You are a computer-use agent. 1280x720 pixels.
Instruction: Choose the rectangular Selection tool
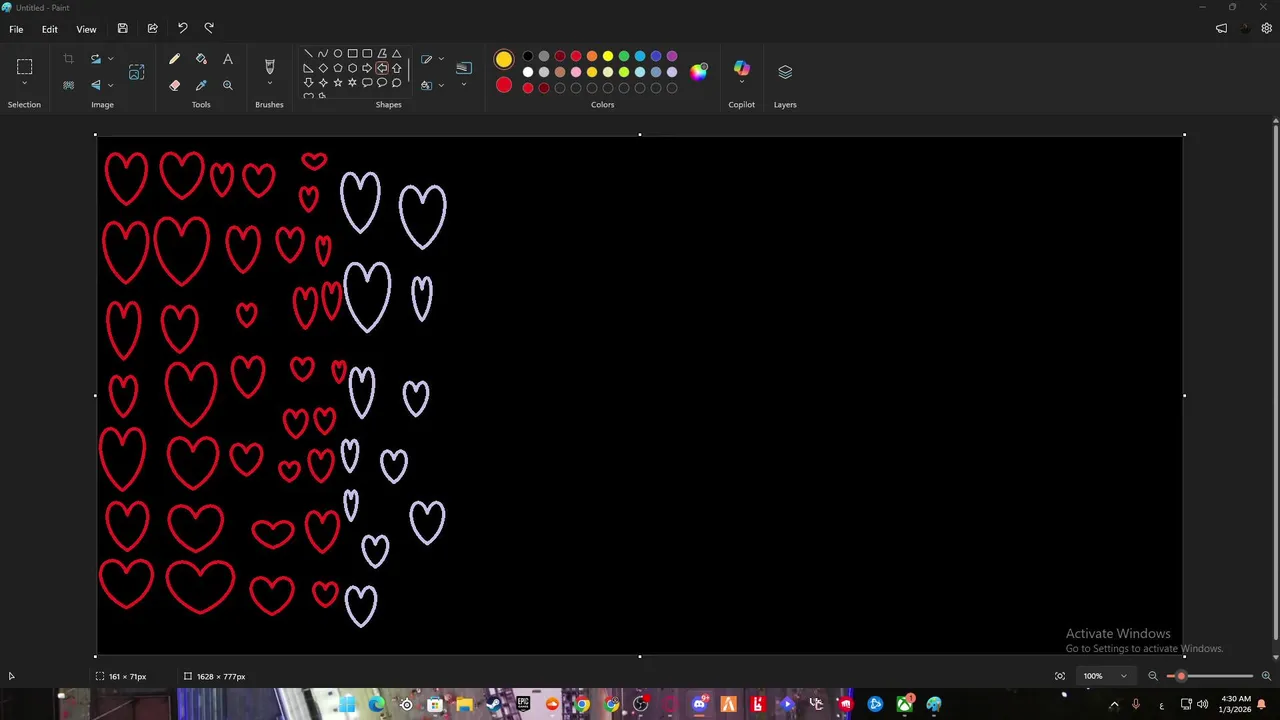pyautogui.click(x=25, y=67)
